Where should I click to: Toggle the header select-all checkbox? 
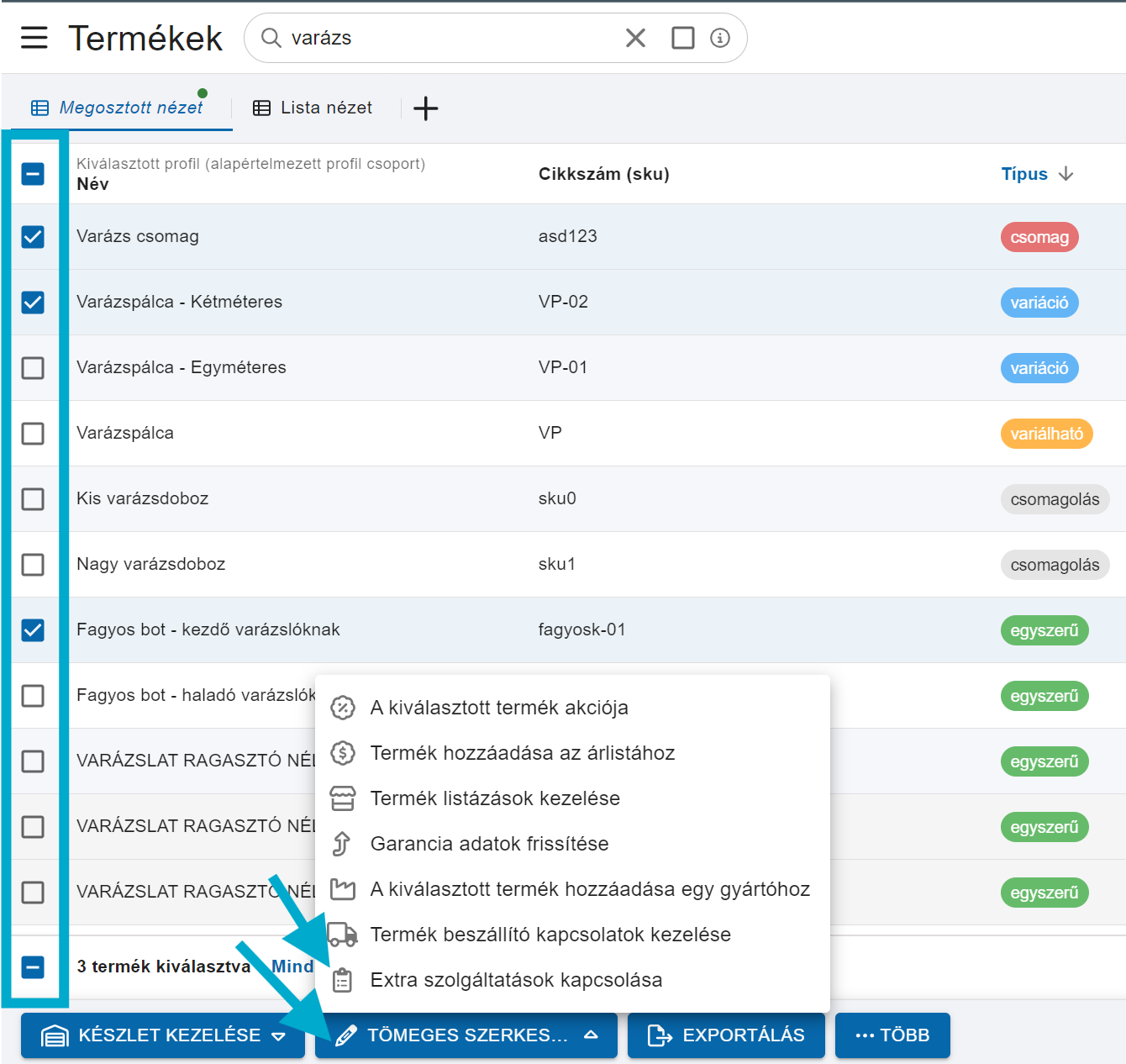click(x=33, y=174)
